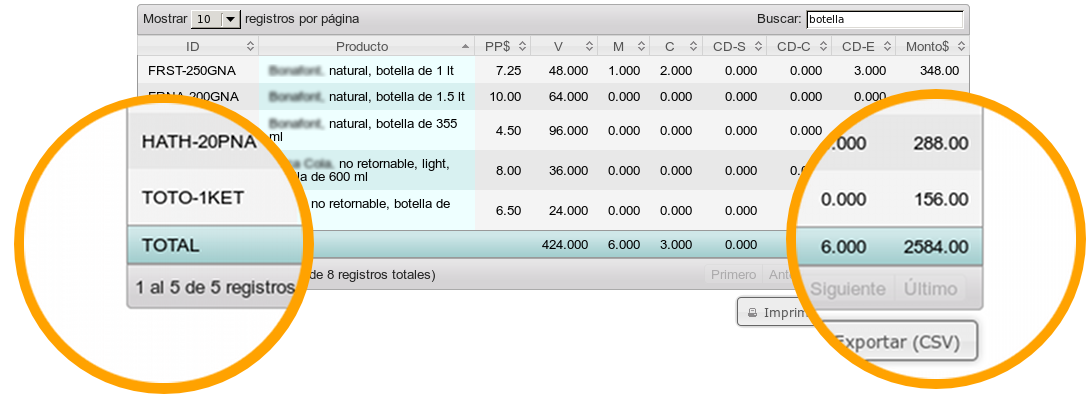The width and height of the screenshot is (1091, 399).
Task: Click the 4.50 price cell
Action: [x=509, y=130]
